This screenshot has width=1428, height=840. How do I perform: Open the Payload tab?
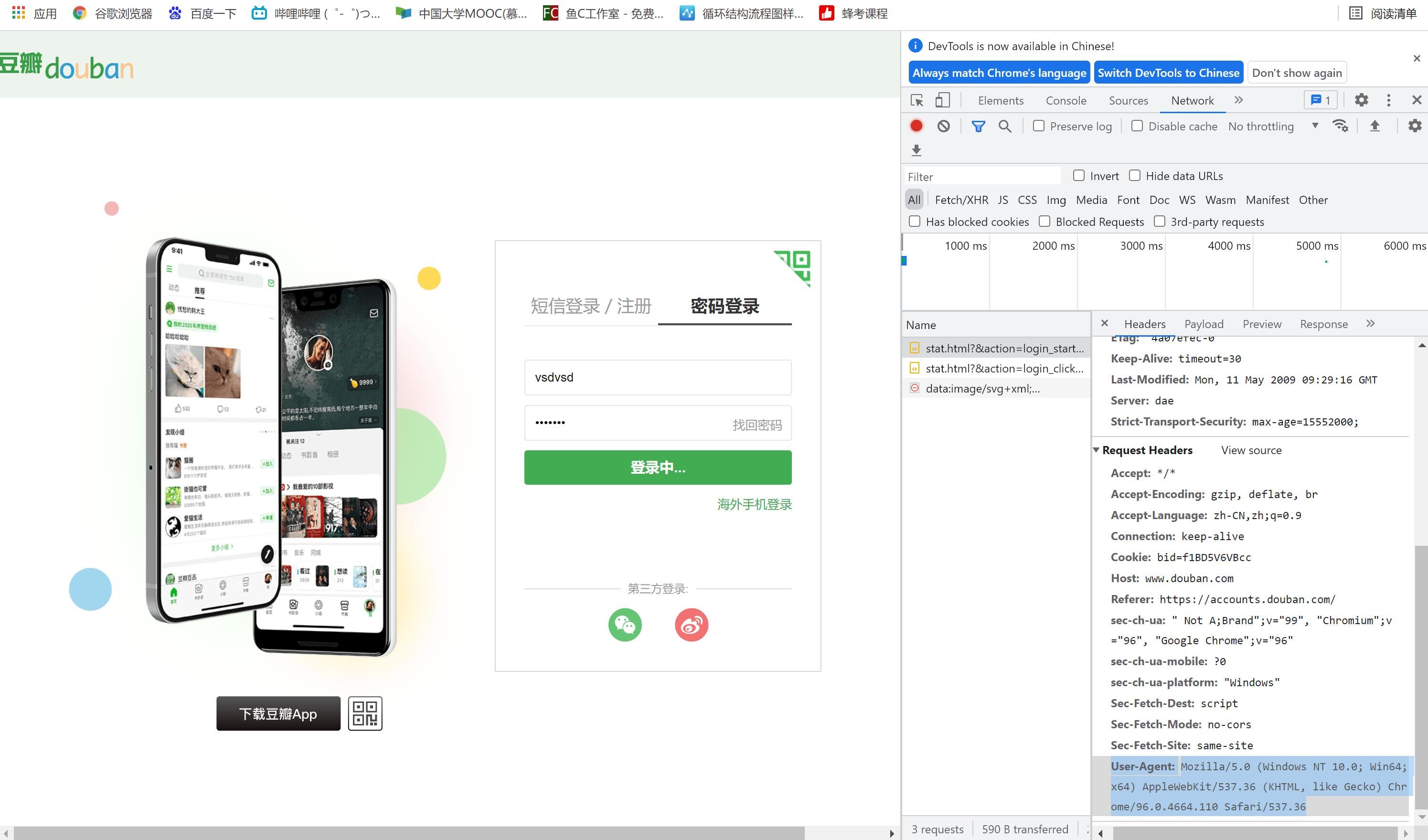point(1204,324)
